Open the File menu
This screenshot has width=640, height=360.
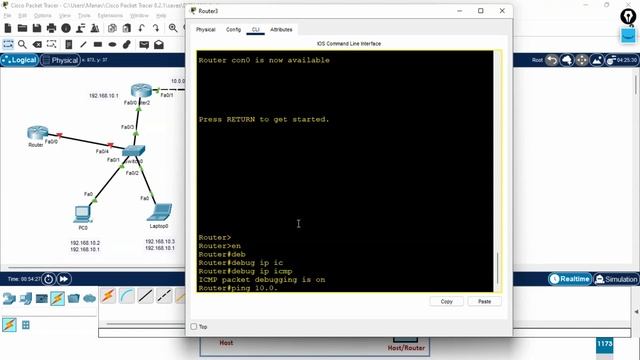[x=7, y=16]
